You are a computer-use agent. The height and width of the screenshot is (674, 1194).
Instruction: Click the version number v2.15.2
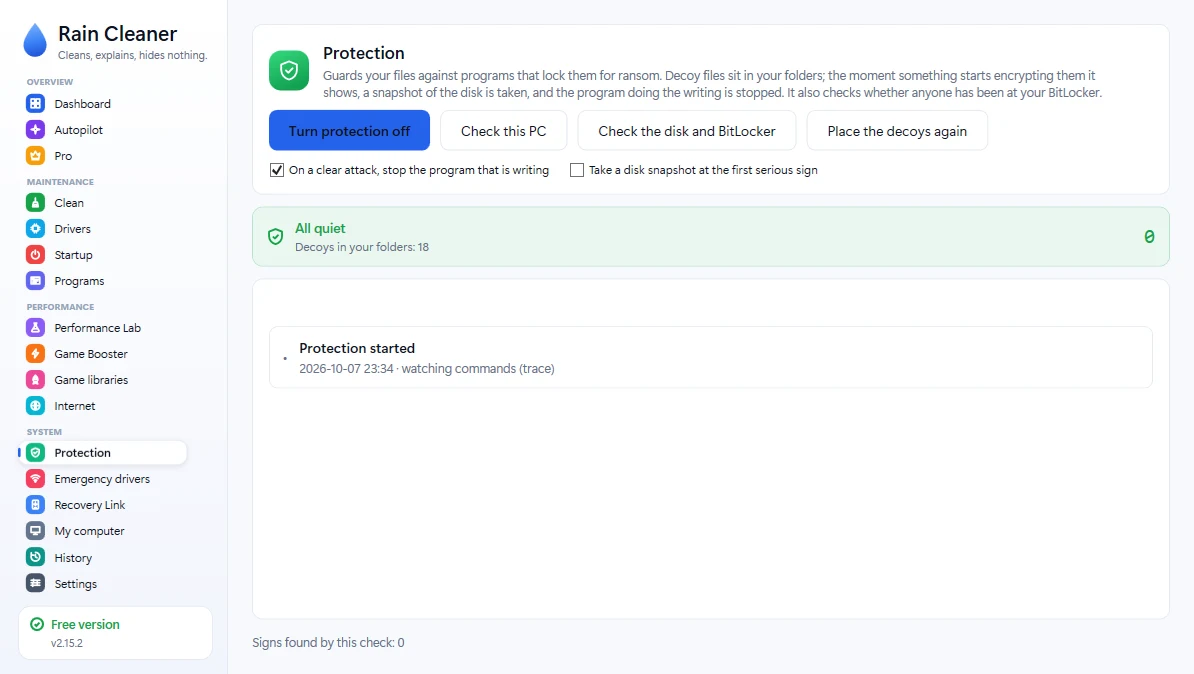[67, 644]
